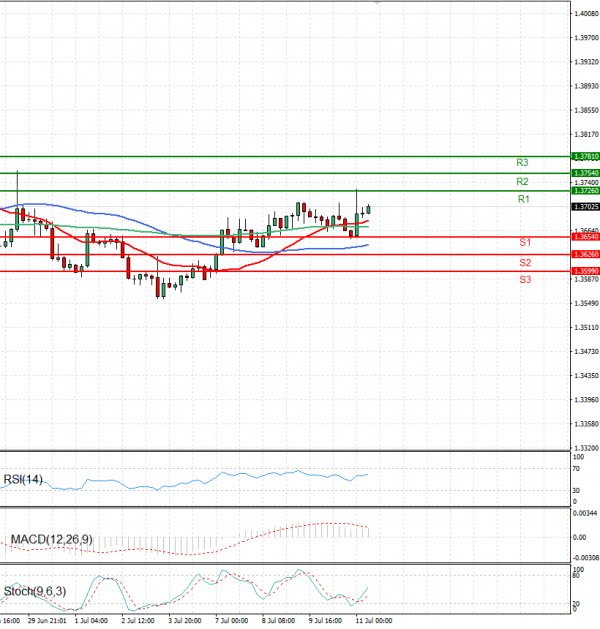Select the 1.37810 resistance price tag

[x=586, y=156]
